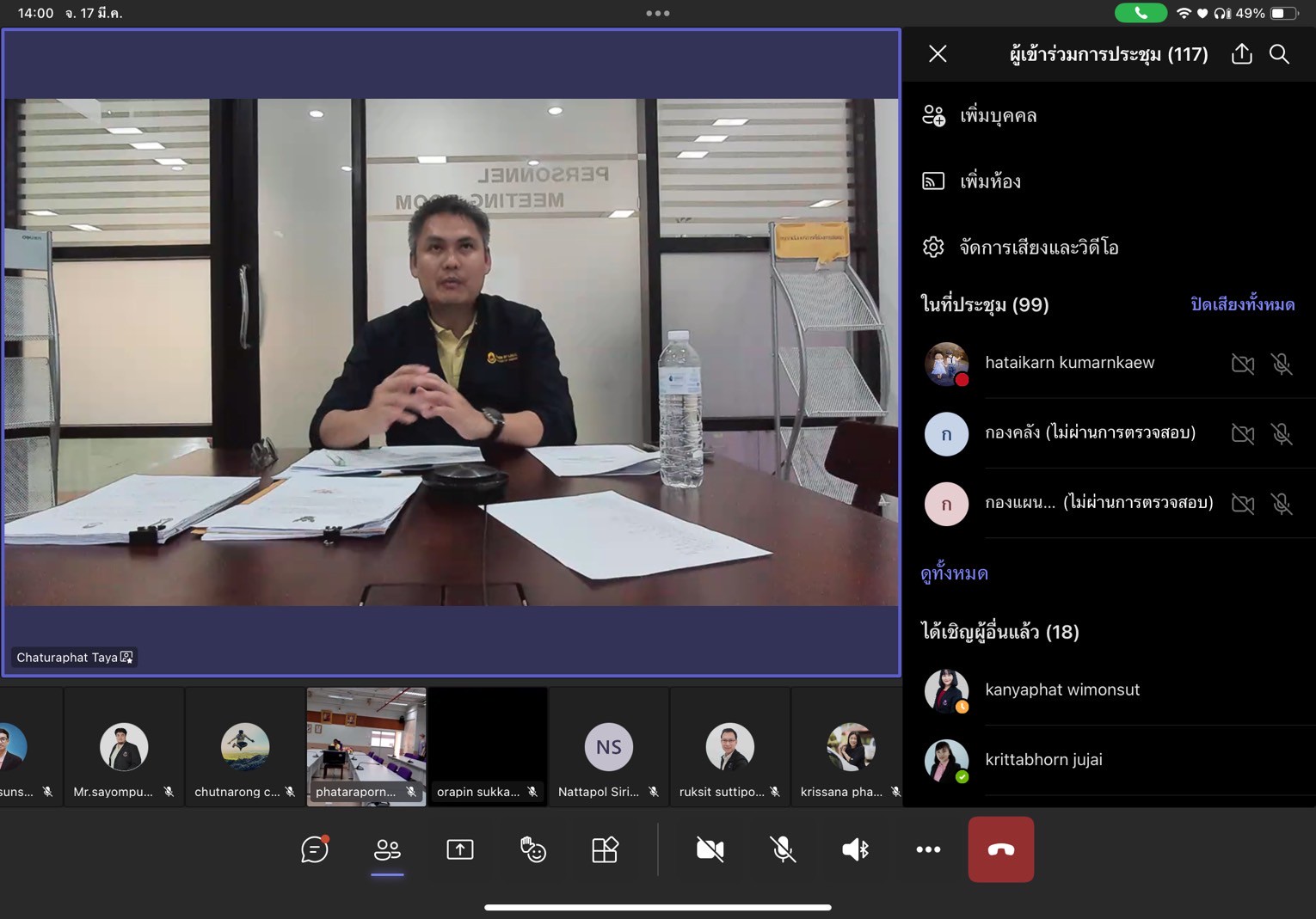Turn on the camera toggle
Image resolution: width=1316 pixels, height=919 pixels.
(710, 849)
